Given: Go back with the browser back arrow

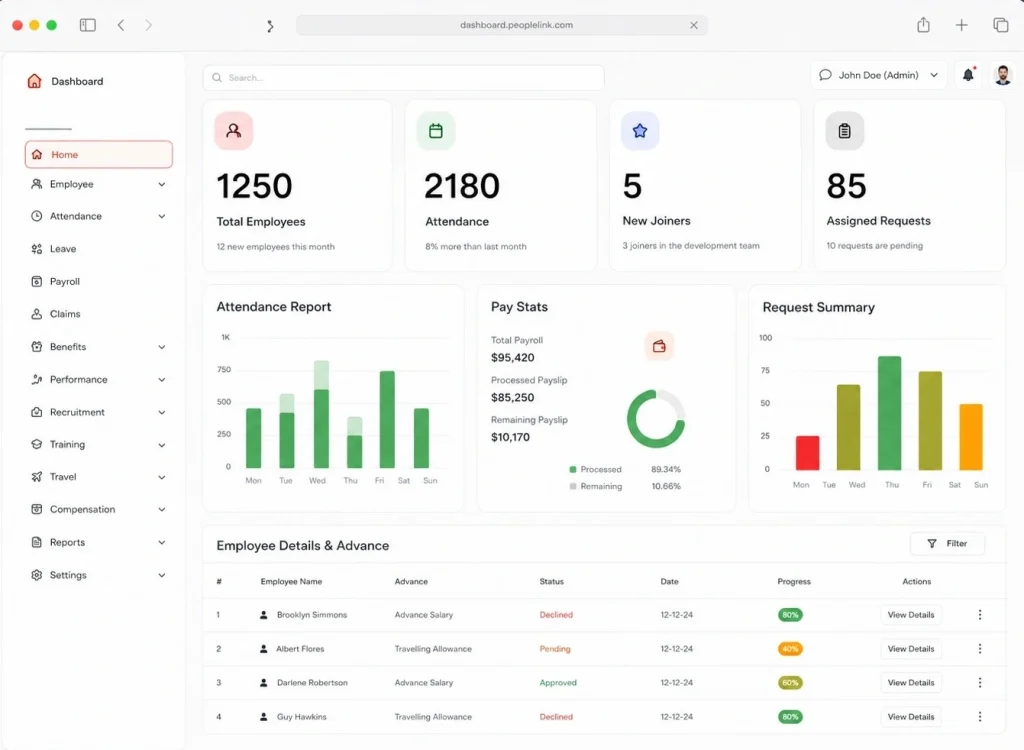Looking at the screenshot, I should pyautogui.click(x=121, y=25).
